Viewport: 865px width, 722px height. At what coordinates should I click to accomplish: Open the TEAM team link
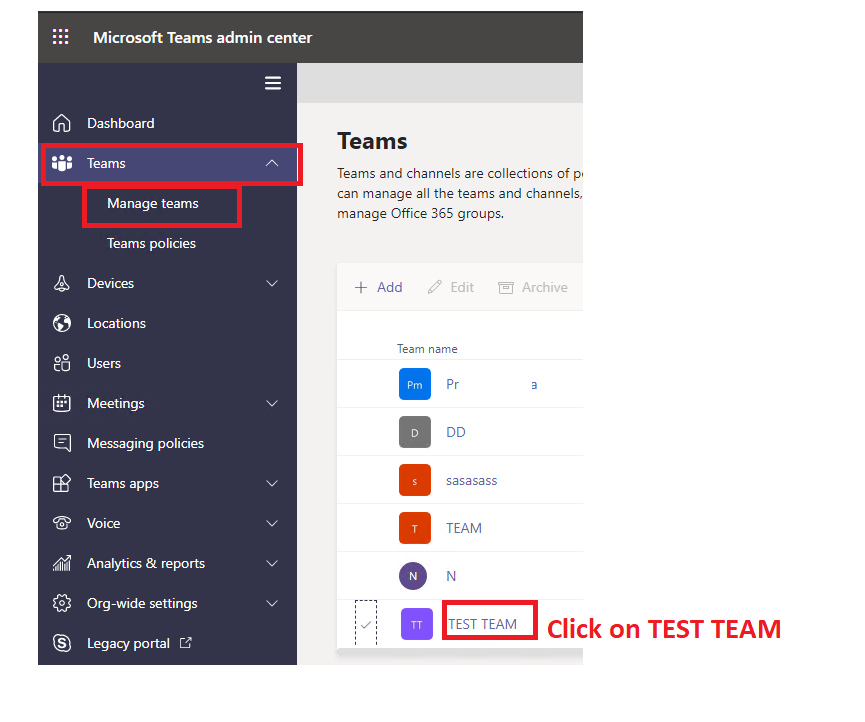[x=464, y=528]
